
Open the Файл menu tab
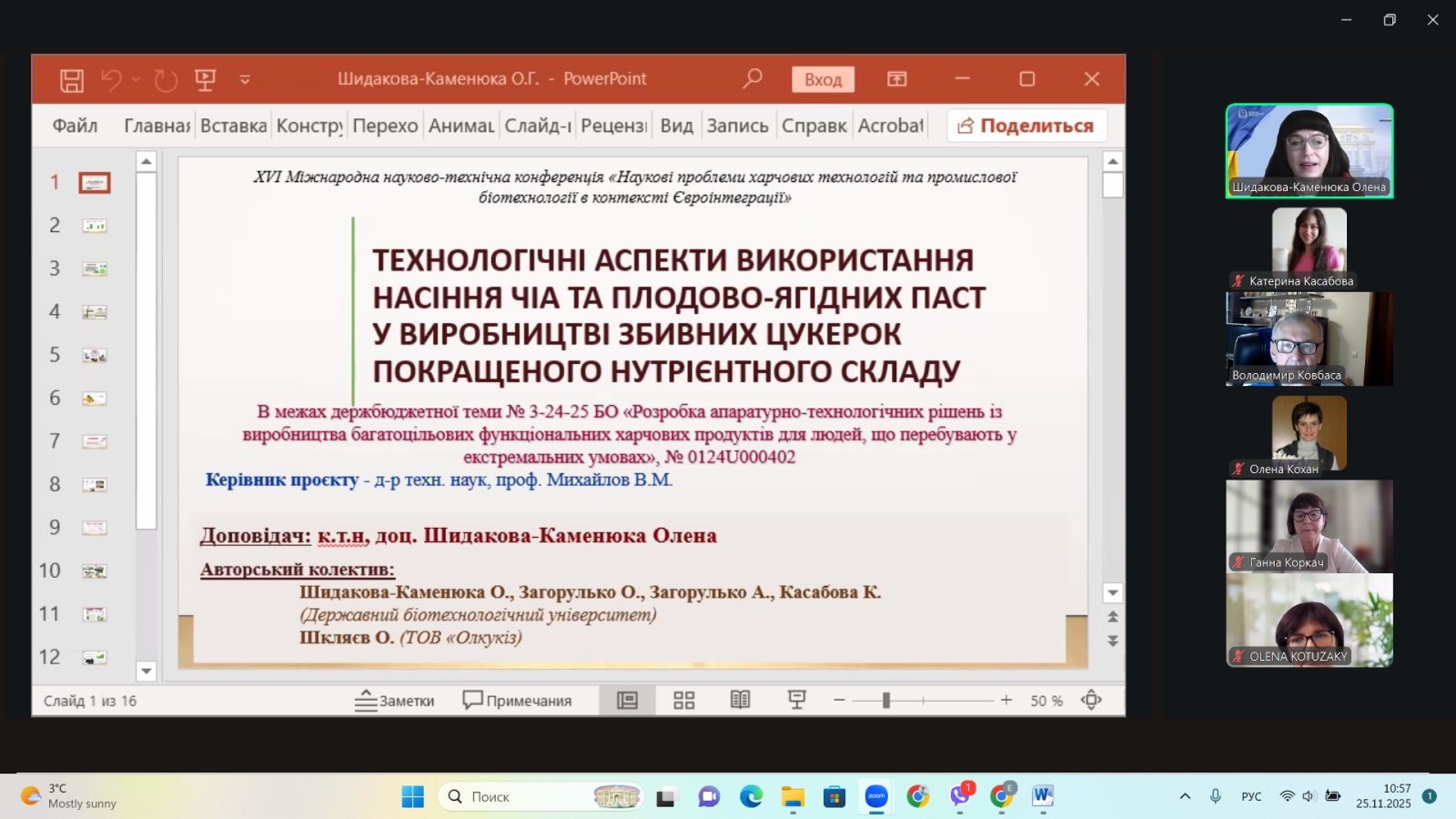(x=75, y=126)
